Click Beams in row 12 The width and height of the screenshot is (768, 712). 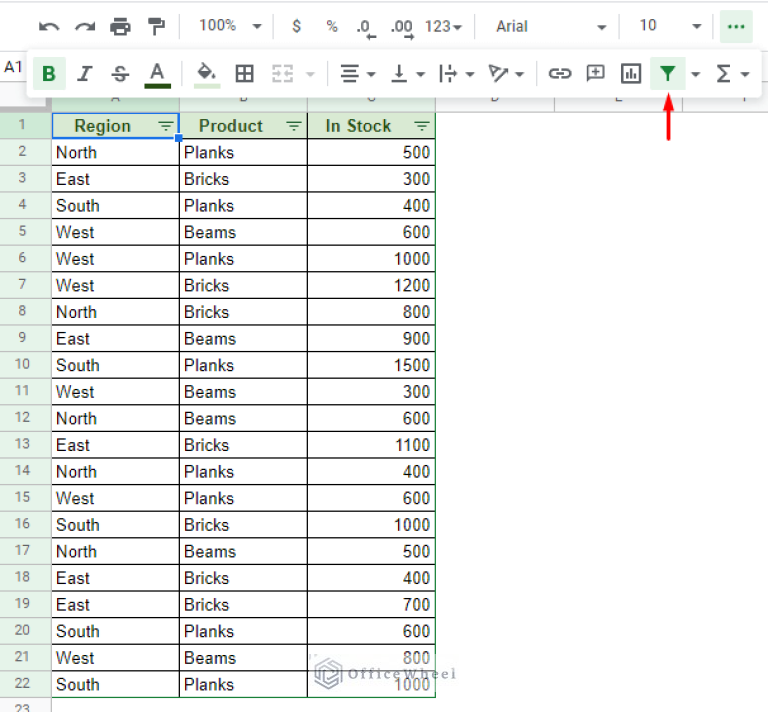click(243, 419)
